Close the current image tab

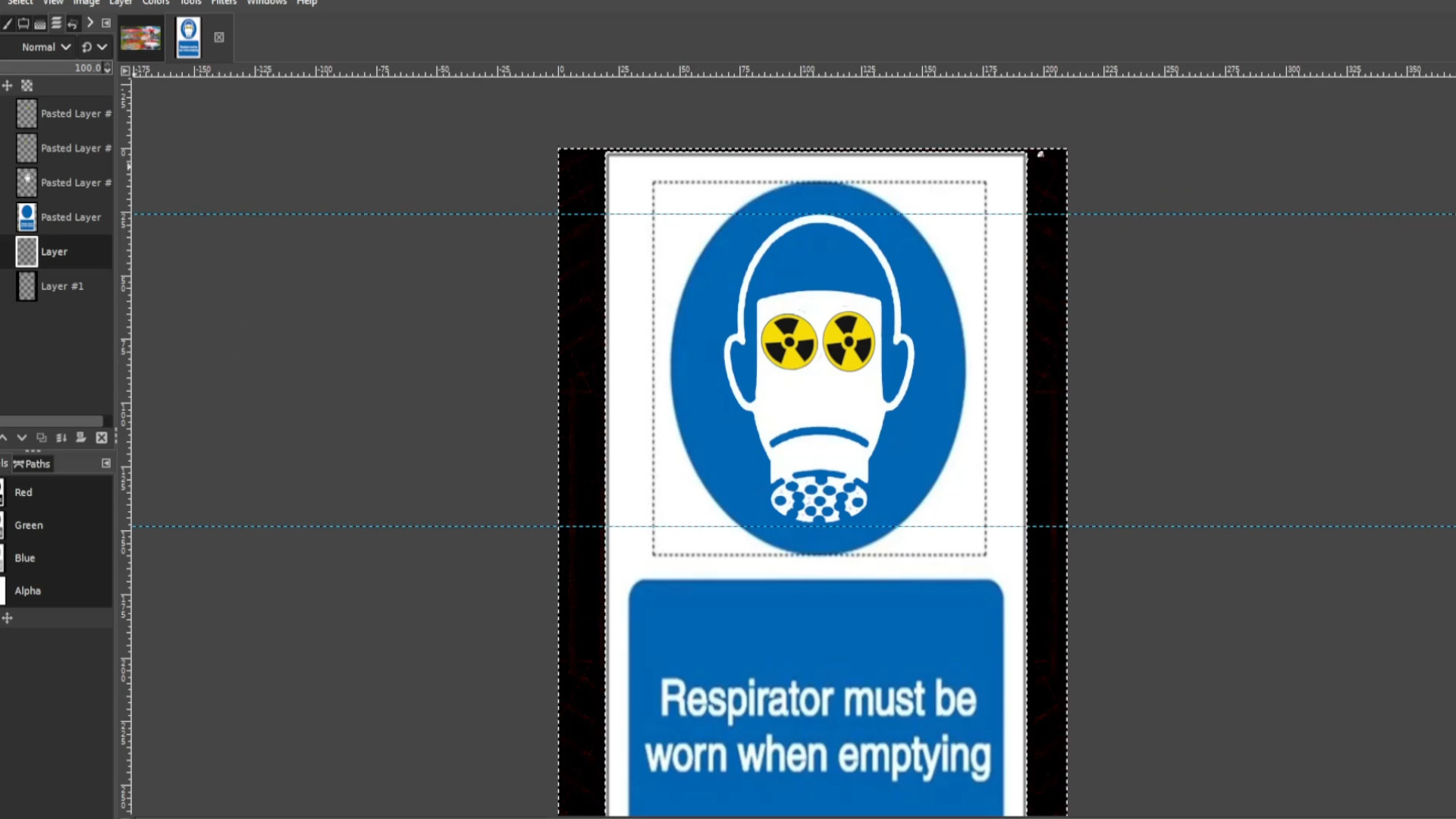(219, 37)
